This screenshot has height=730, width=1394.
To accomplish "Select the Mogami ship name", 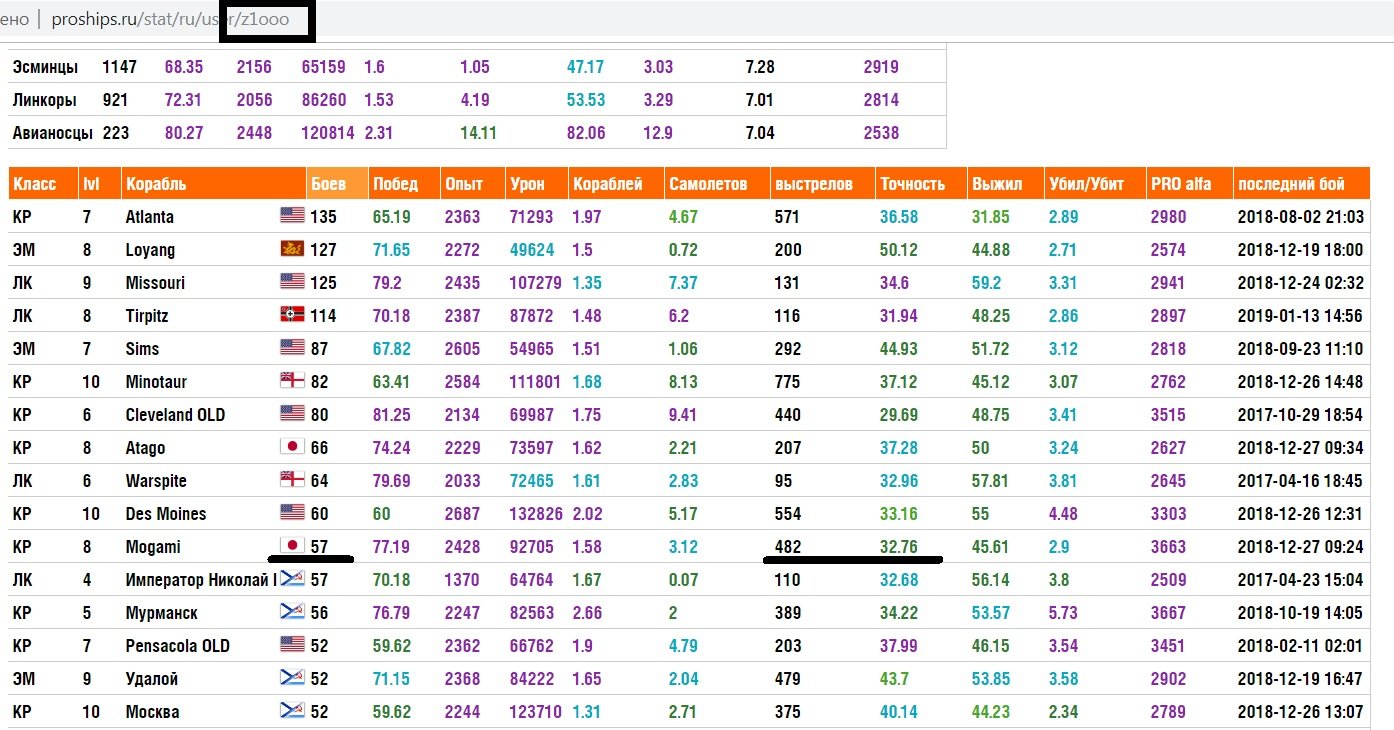I will 153,547.
